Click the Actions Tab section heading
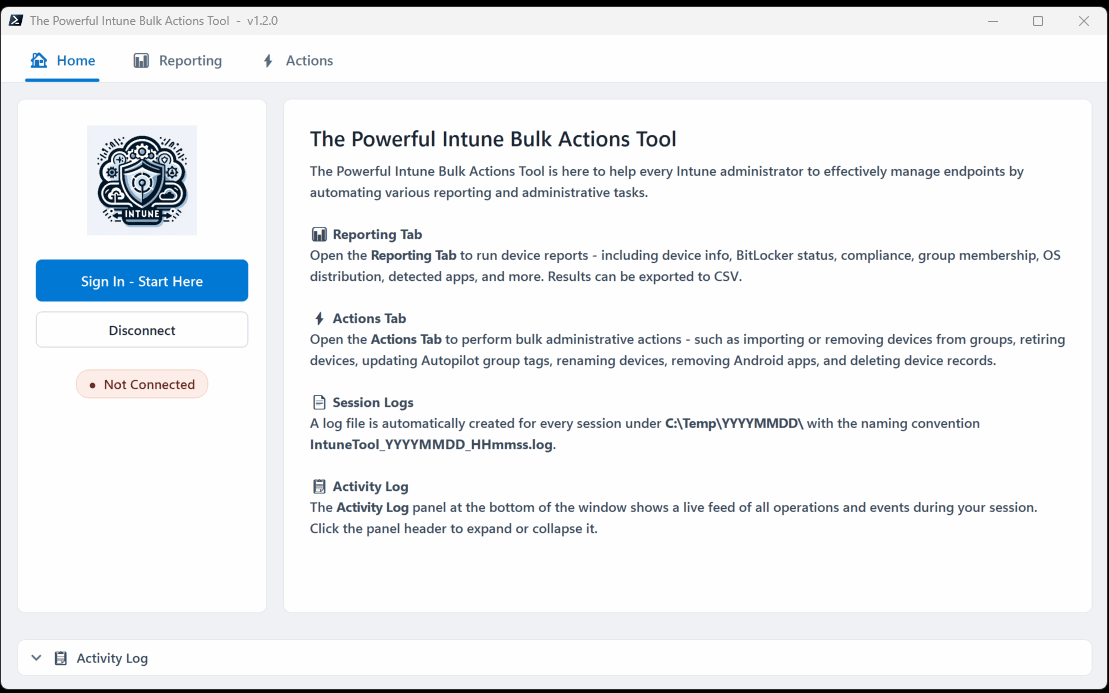The width and height of the screenshot is (1109, 693). pos(369,318)
